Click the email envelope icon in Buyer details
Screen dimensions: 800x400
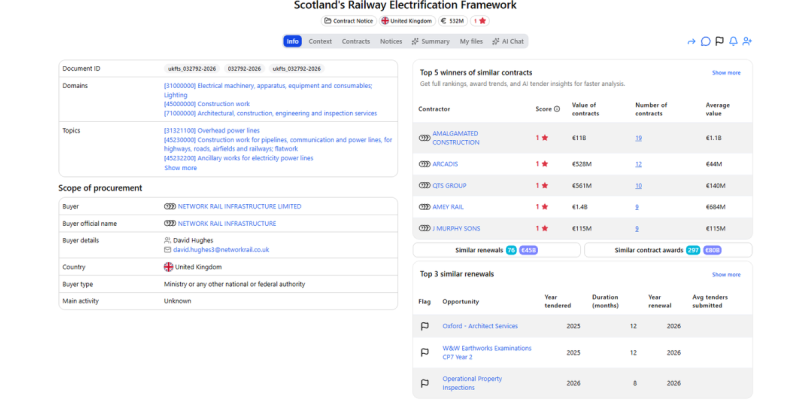pos(167,250)
